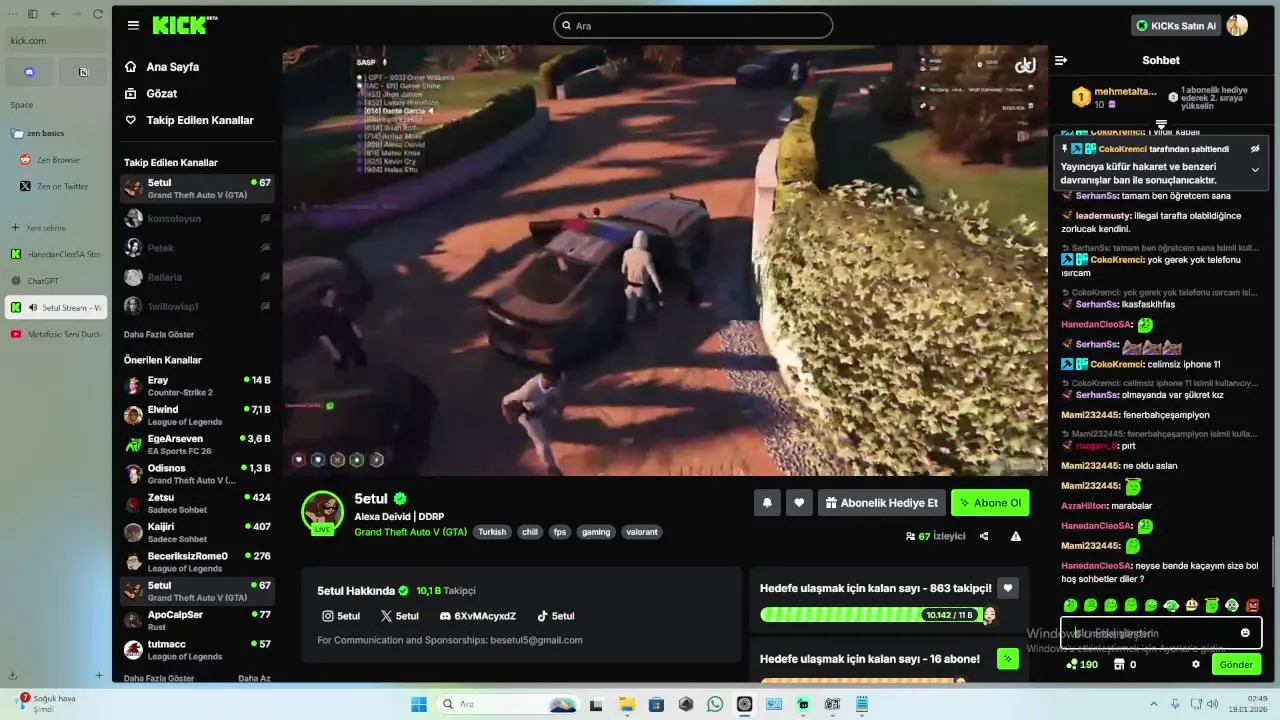Select the red angry emote

(x=1252, y=605)
